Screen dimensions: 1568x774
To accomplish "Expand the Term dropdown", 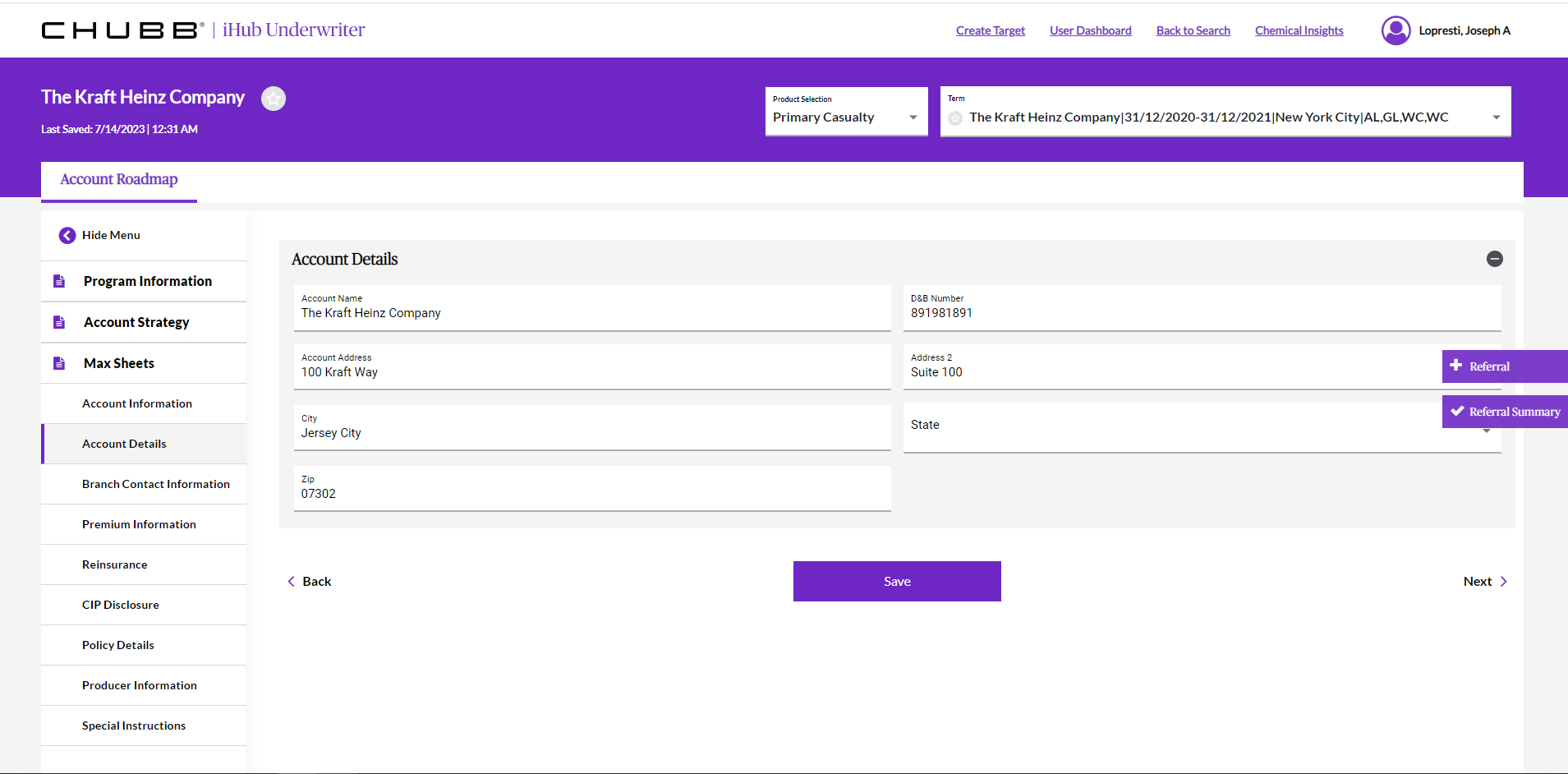I will [1496, 117].
